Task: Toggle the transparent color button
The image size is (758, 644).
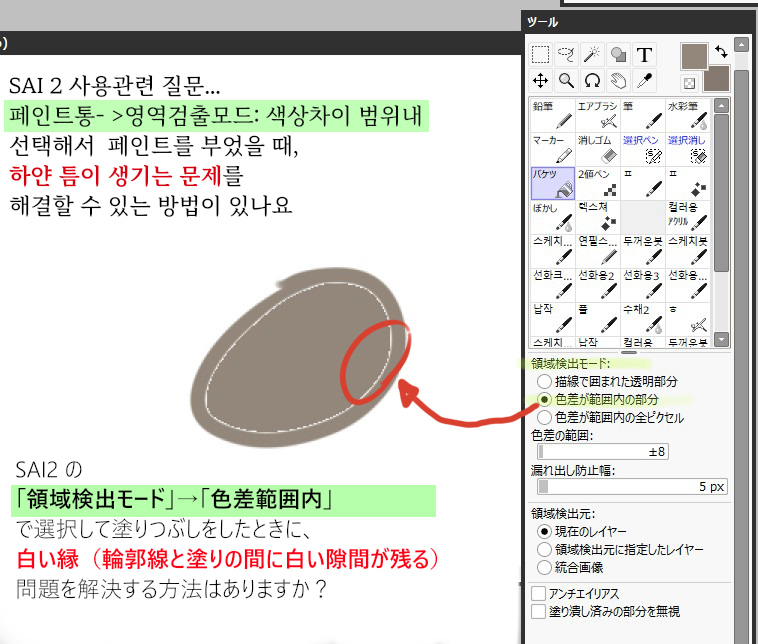Action: tap(689, 83)
